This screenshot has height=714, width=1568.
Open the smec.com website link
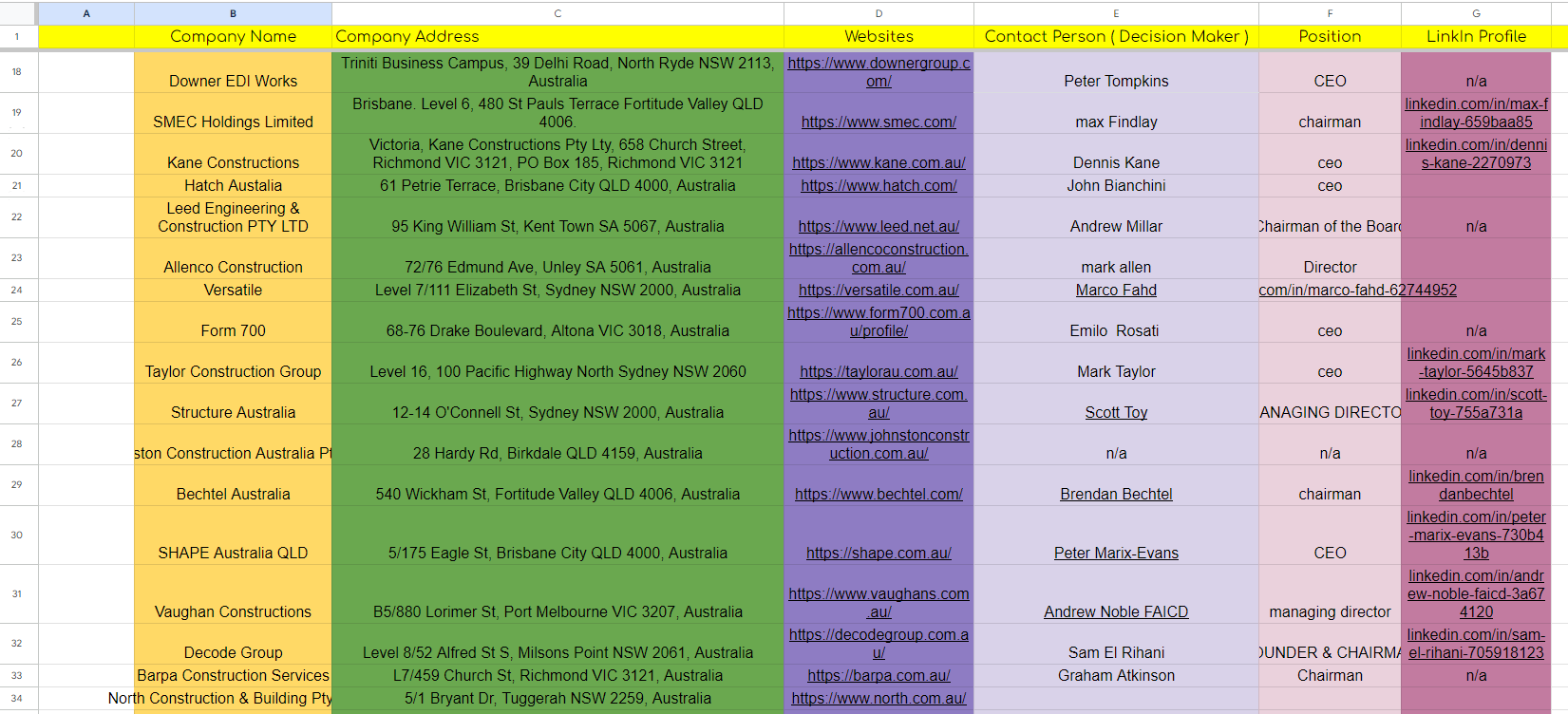tap(878, 122)
